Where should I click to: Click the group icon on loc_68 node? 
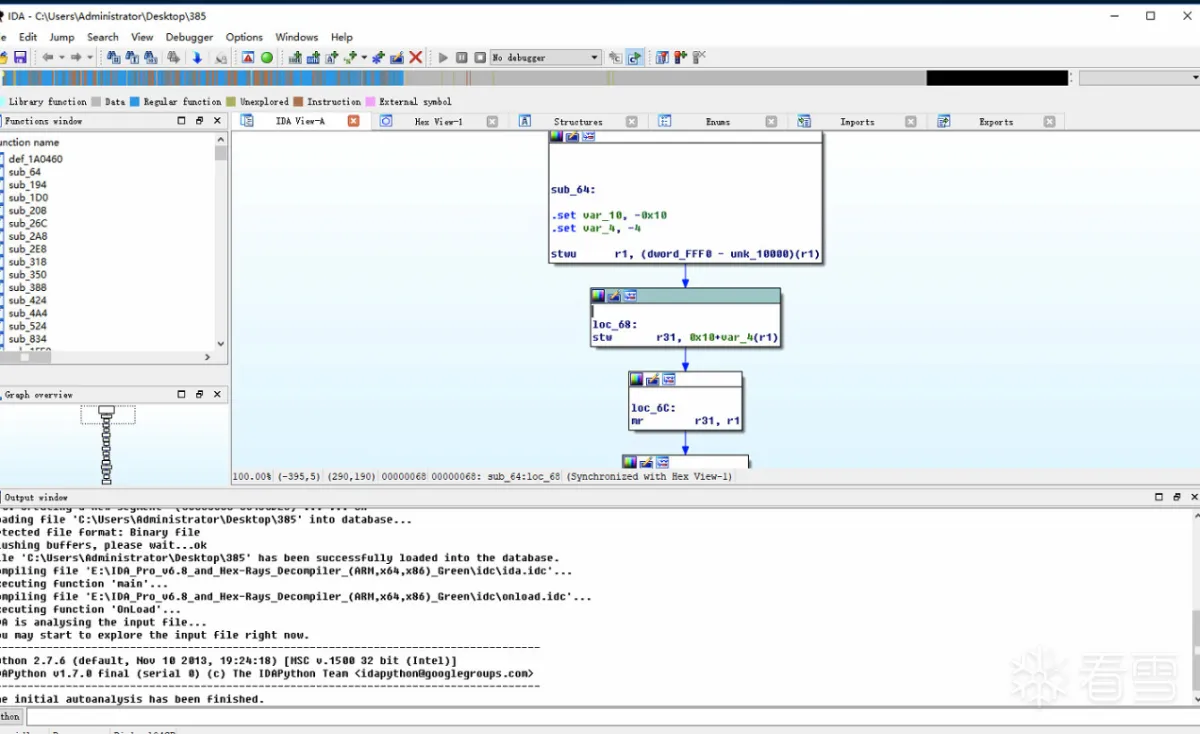(629, 296)
